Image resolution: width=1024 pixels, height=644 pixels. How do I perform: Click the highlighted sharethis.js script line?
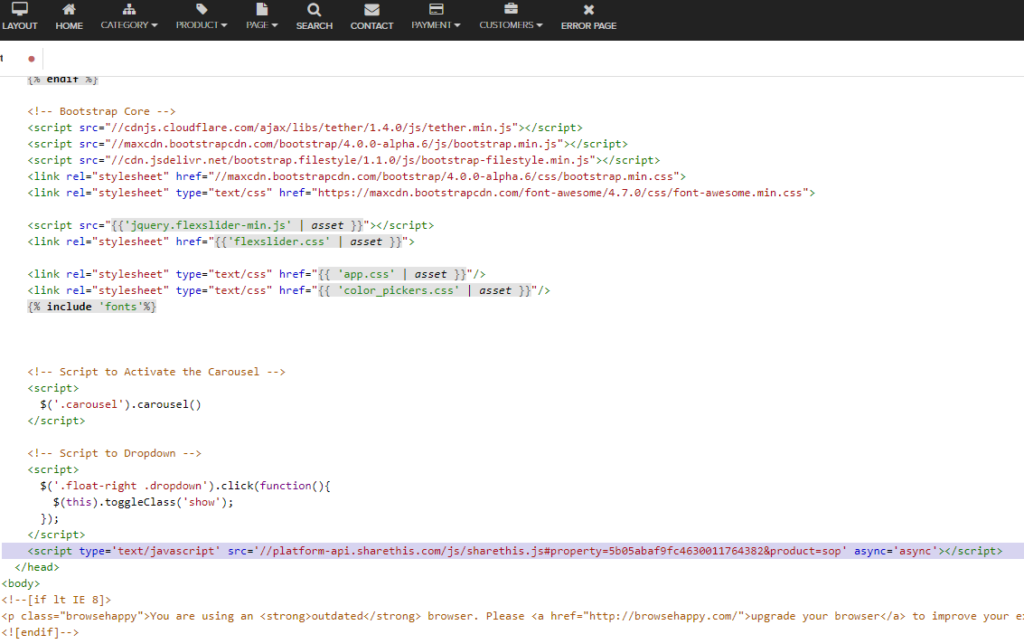click(515, 551)
